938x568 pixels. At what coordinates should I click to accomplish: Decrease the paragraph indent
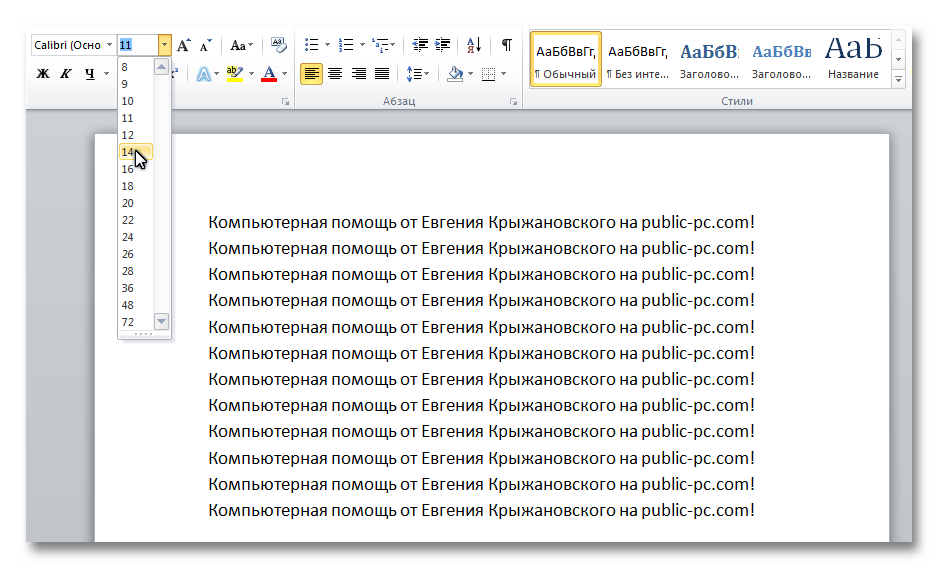tap(421, 45)
